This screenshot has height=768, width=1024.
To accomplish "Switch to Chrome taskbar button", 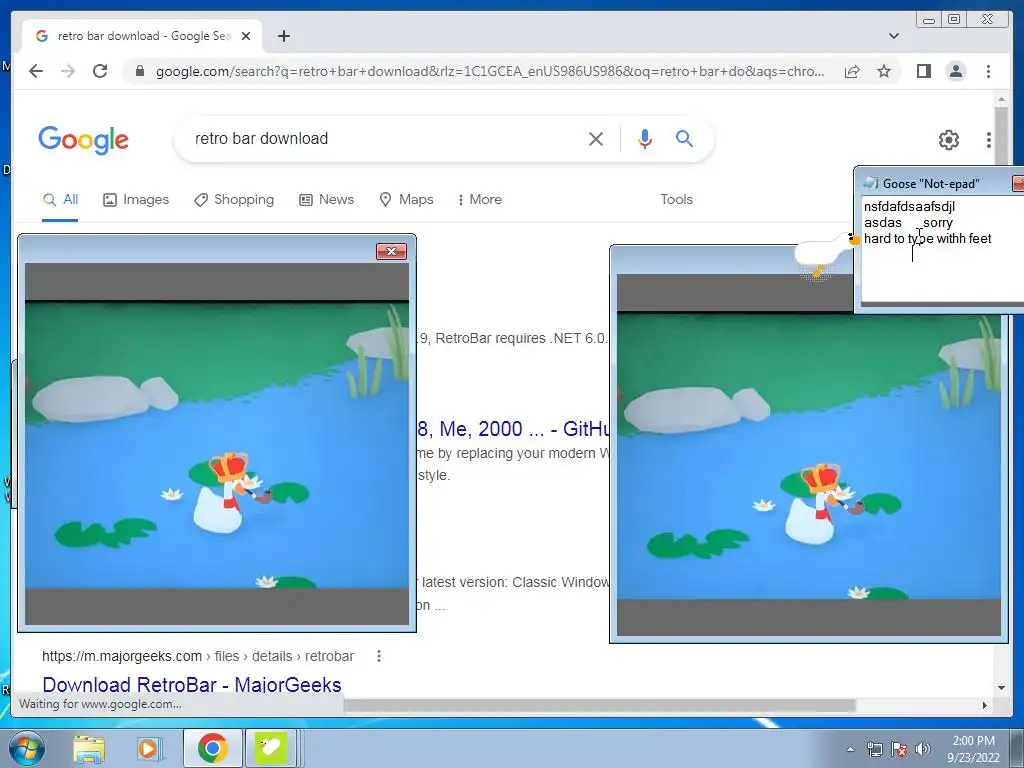I will tap(213, 748).
